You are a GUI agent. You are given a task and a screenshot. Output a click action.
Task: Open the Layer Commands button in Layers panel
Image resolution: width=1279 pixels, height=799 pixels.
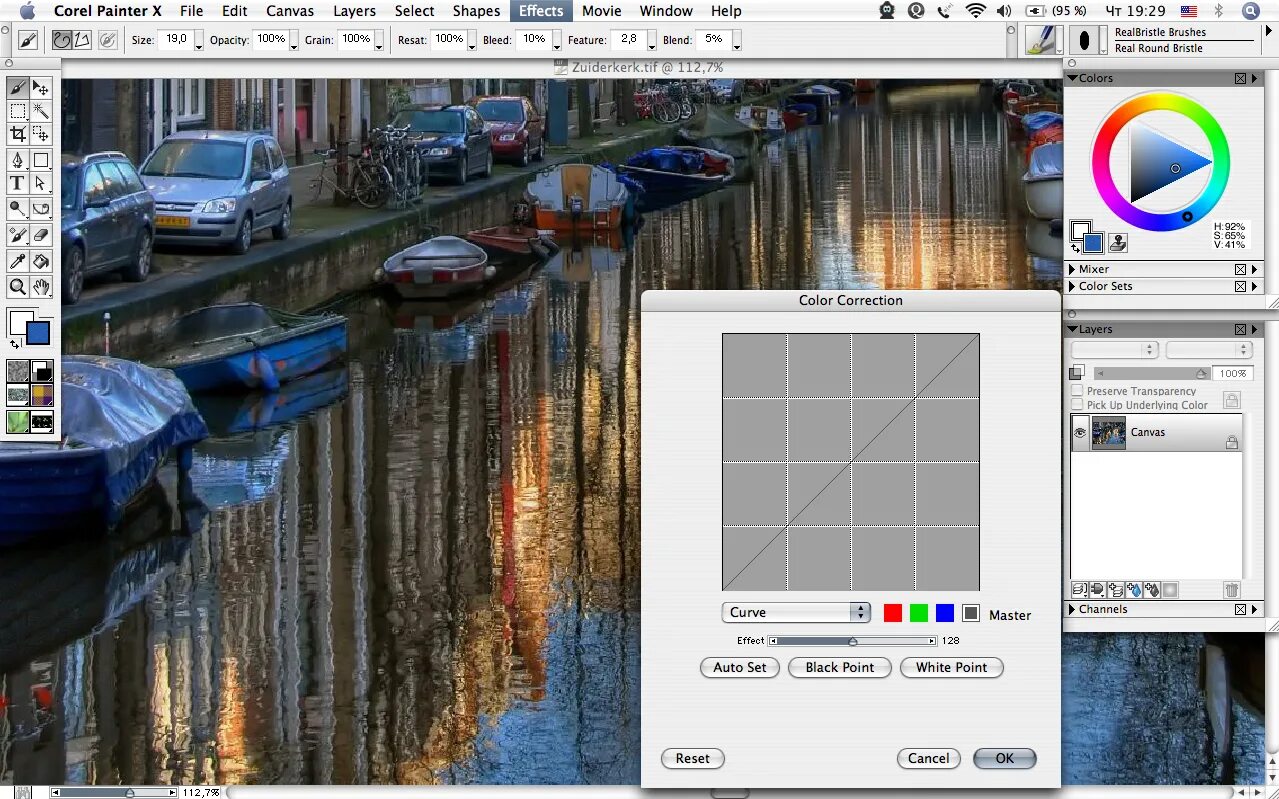tap(1079, 590)
